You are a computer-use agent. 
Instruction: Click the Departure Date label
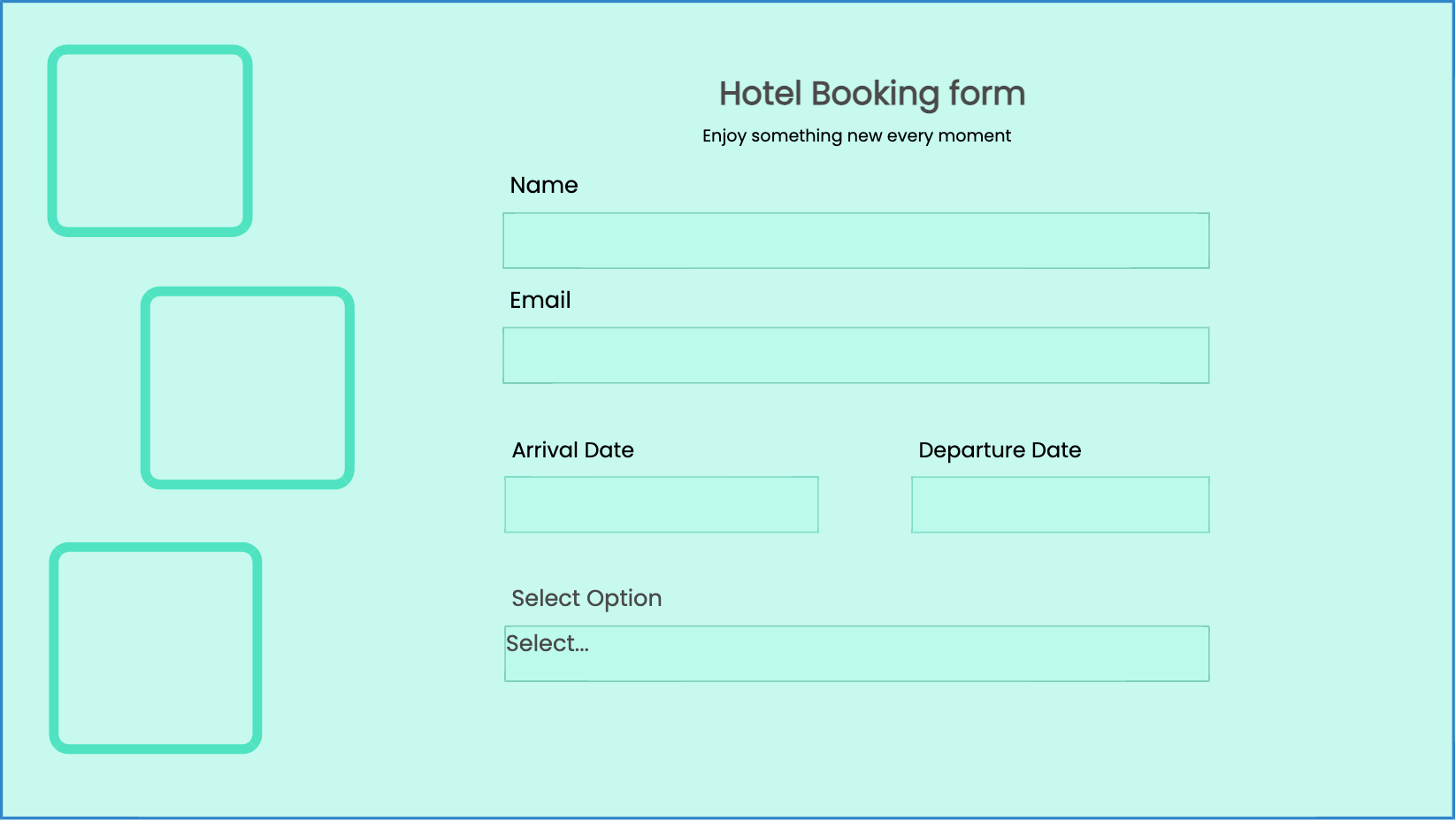[x=1000, y=450]
